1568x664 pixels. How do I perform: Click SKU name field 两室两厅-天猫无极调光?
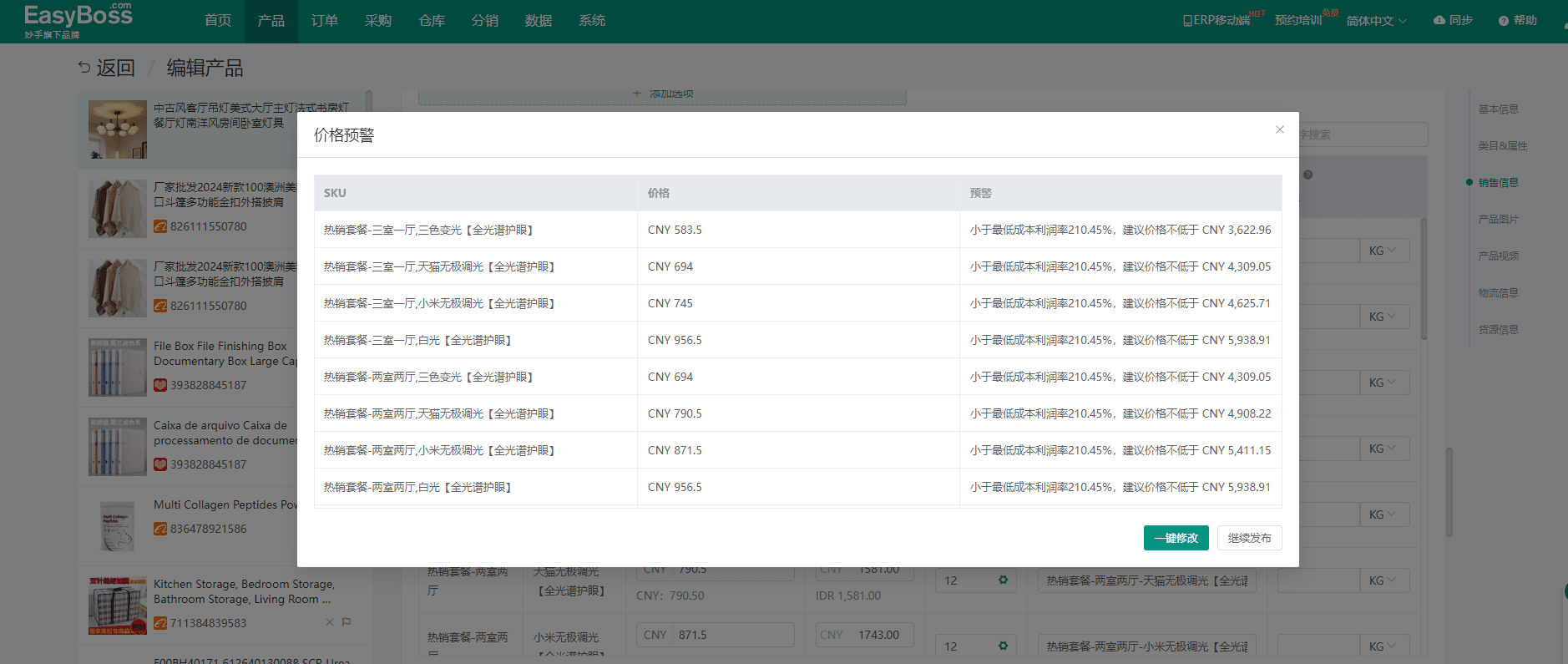click(1147, 580)
